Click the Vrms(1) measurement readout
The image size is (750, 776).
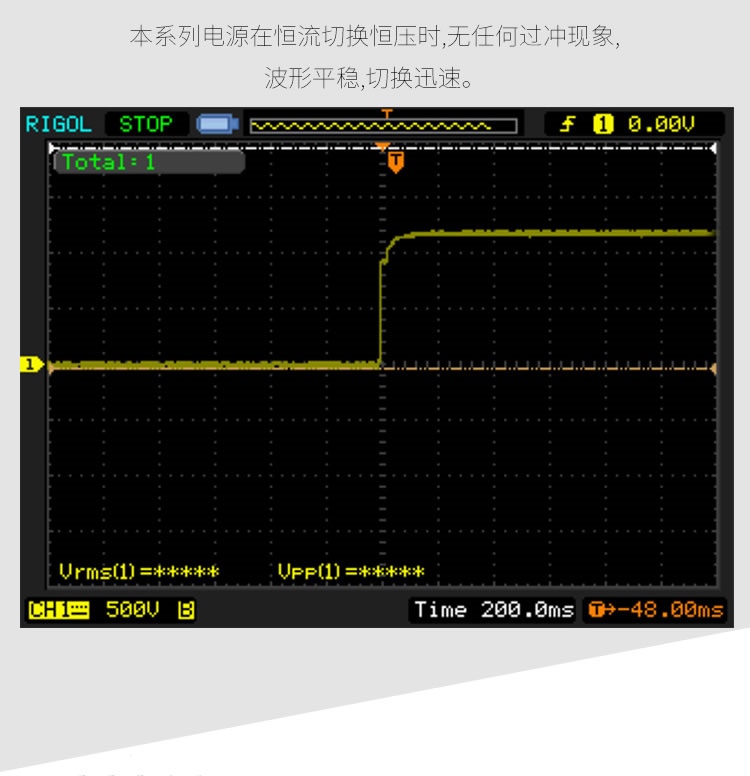click(139, 572)
